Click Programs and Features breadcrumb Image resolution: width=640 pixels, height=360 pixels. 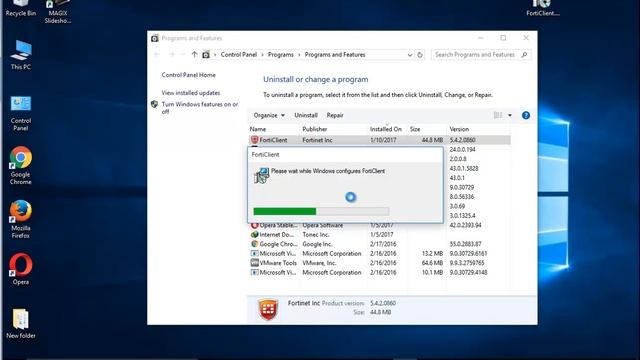[x=335, y=55]
